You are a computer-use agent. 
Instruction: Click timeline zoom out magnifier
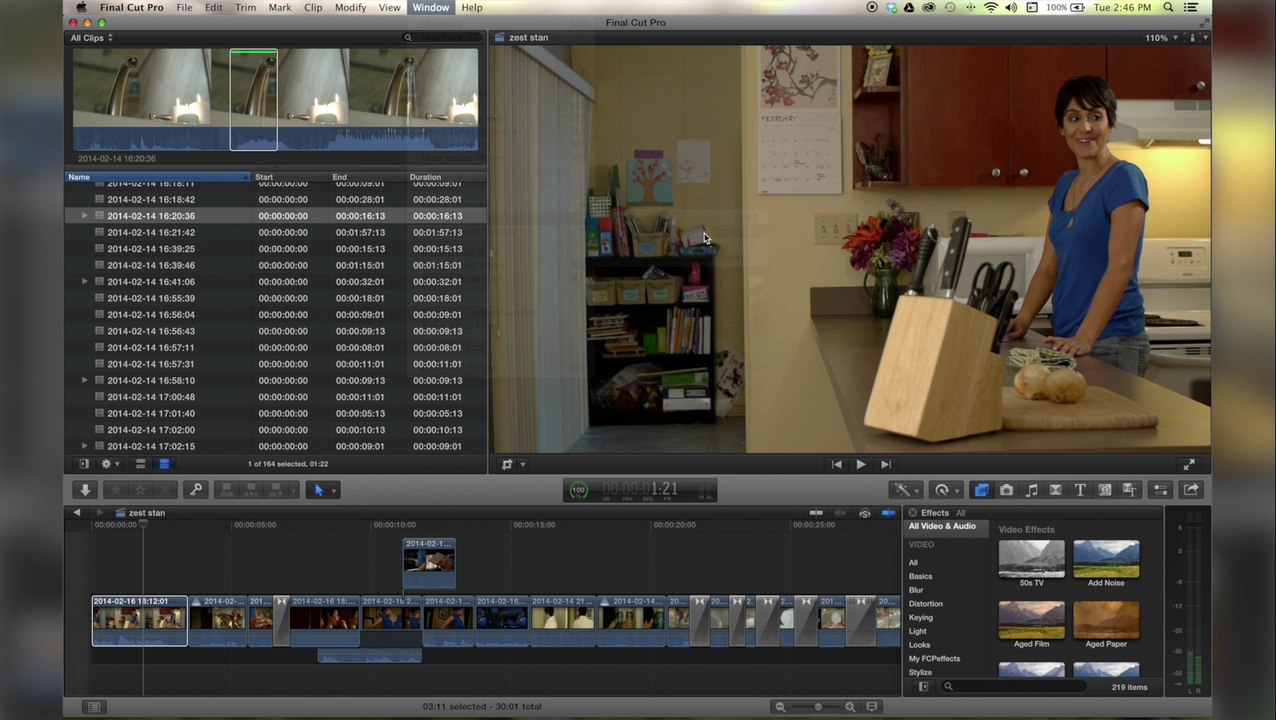pos(780,707)
